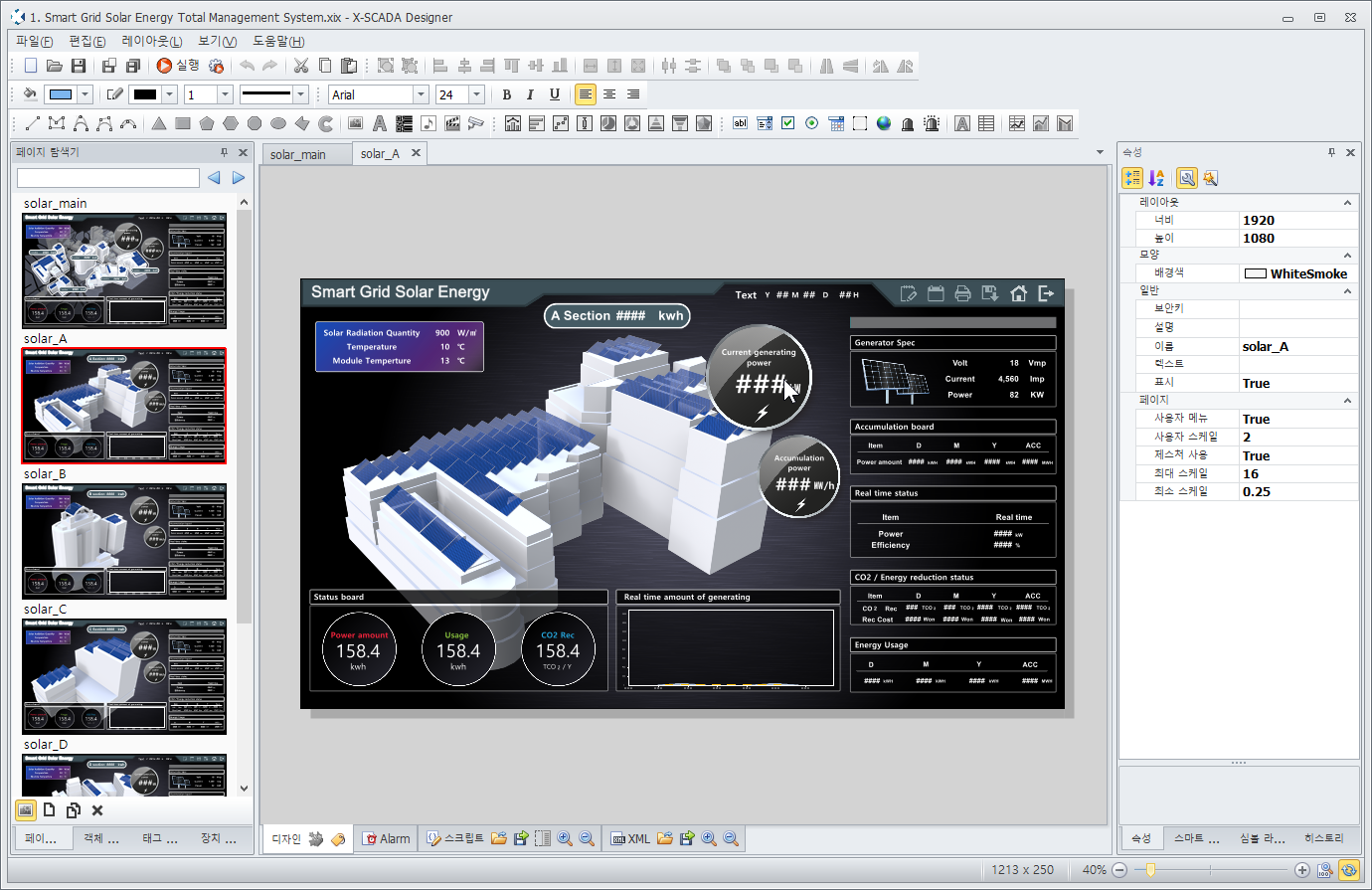Go to next page with right arrow

pyautogui.click(x=239, y=178)
